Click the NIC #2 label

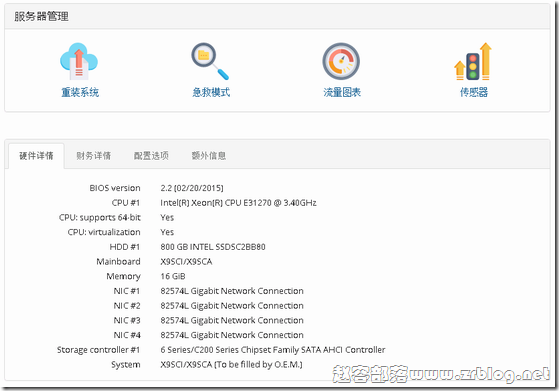pyautogui.click(x=127, y=306)
